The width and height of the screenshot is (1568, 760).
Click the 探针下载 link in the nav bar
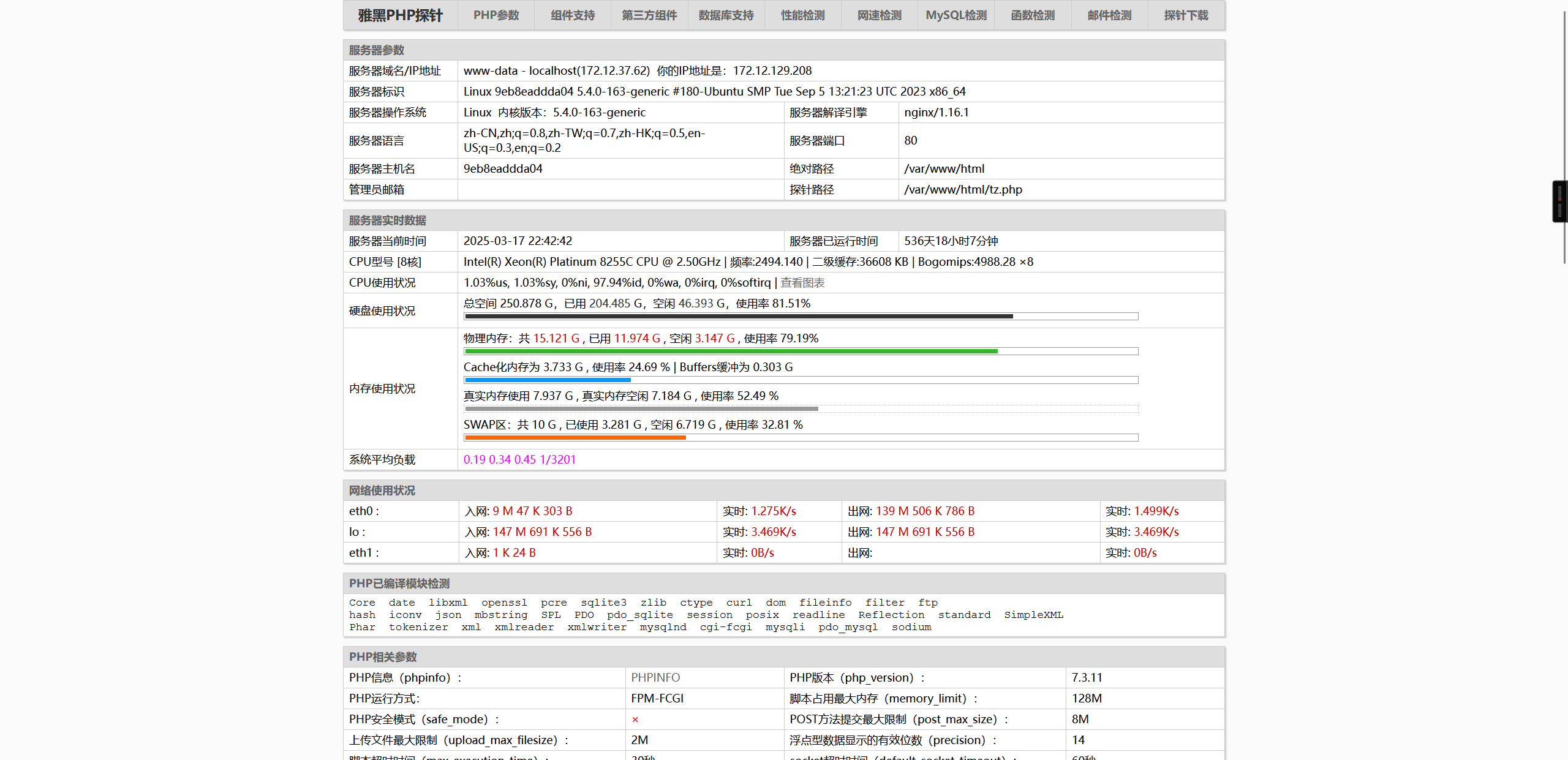coord(1186,15)
